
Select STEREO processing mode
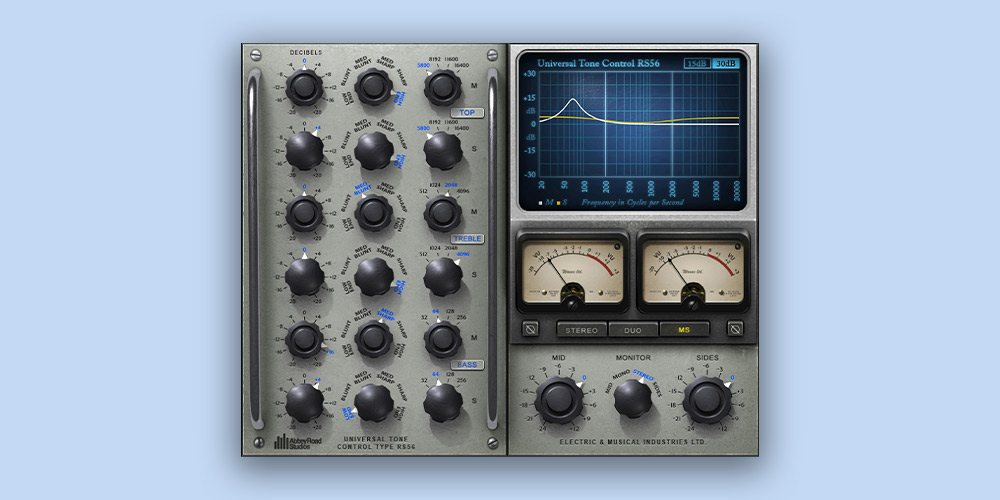pos(582,330)
